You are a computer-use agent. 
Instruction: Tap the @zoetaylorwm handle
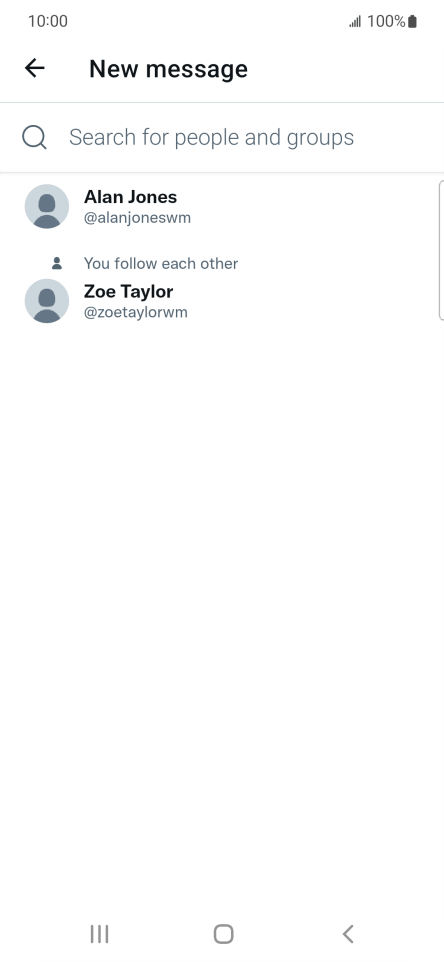136,312
